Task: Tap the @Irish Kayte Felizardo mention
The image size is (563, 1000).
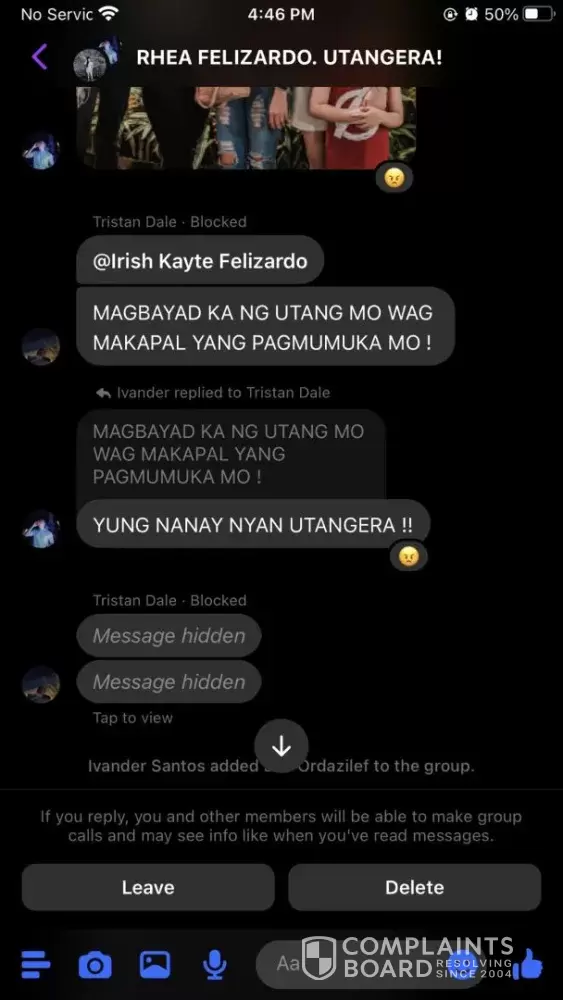Action: 200,261
